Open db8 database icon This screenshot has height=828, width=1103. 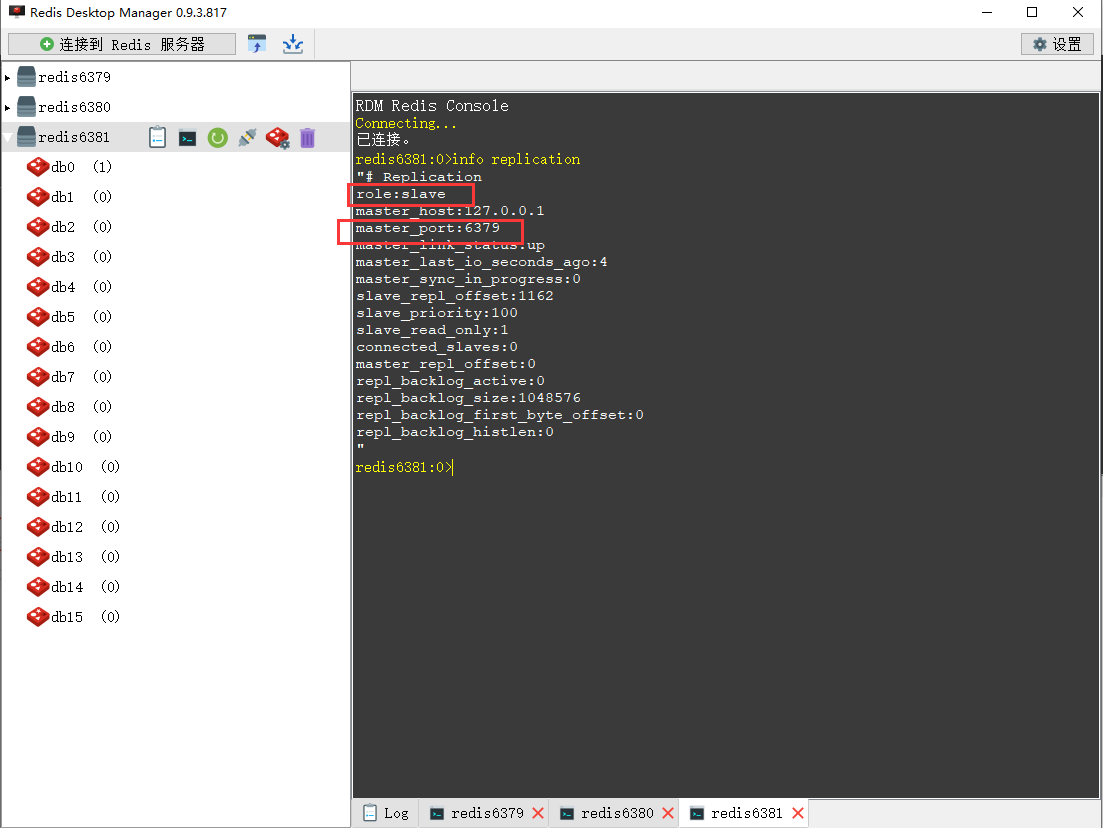[x=37, y=407]
